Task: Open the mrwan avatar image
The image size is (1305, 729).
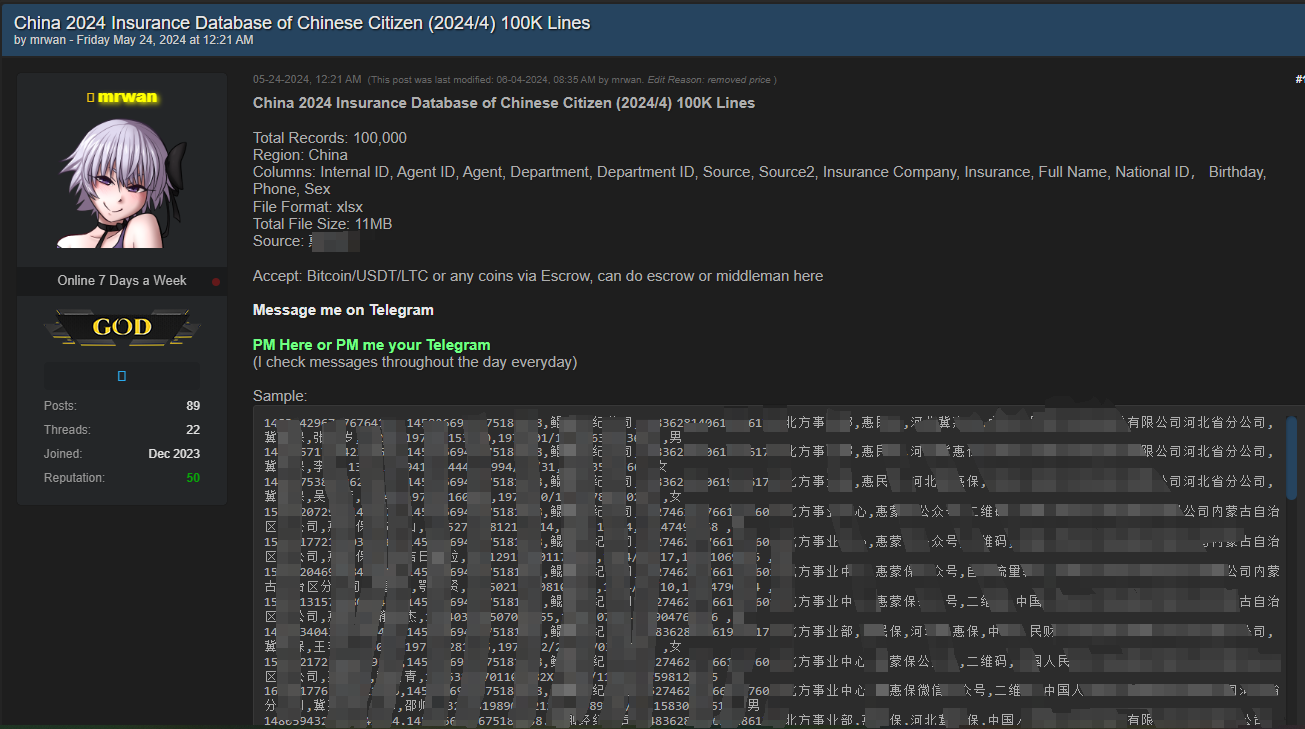Action: 122,183
